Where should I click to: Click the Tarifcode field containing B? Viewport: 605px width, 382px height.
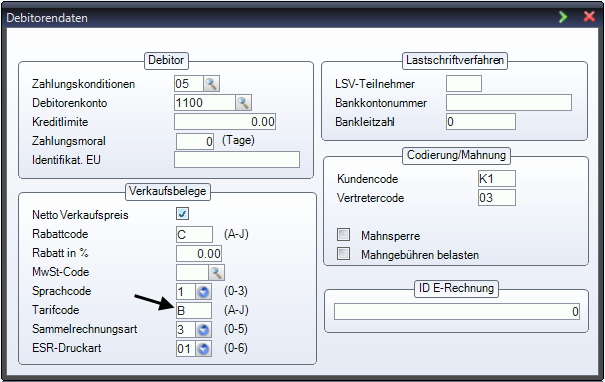point(194,311)
